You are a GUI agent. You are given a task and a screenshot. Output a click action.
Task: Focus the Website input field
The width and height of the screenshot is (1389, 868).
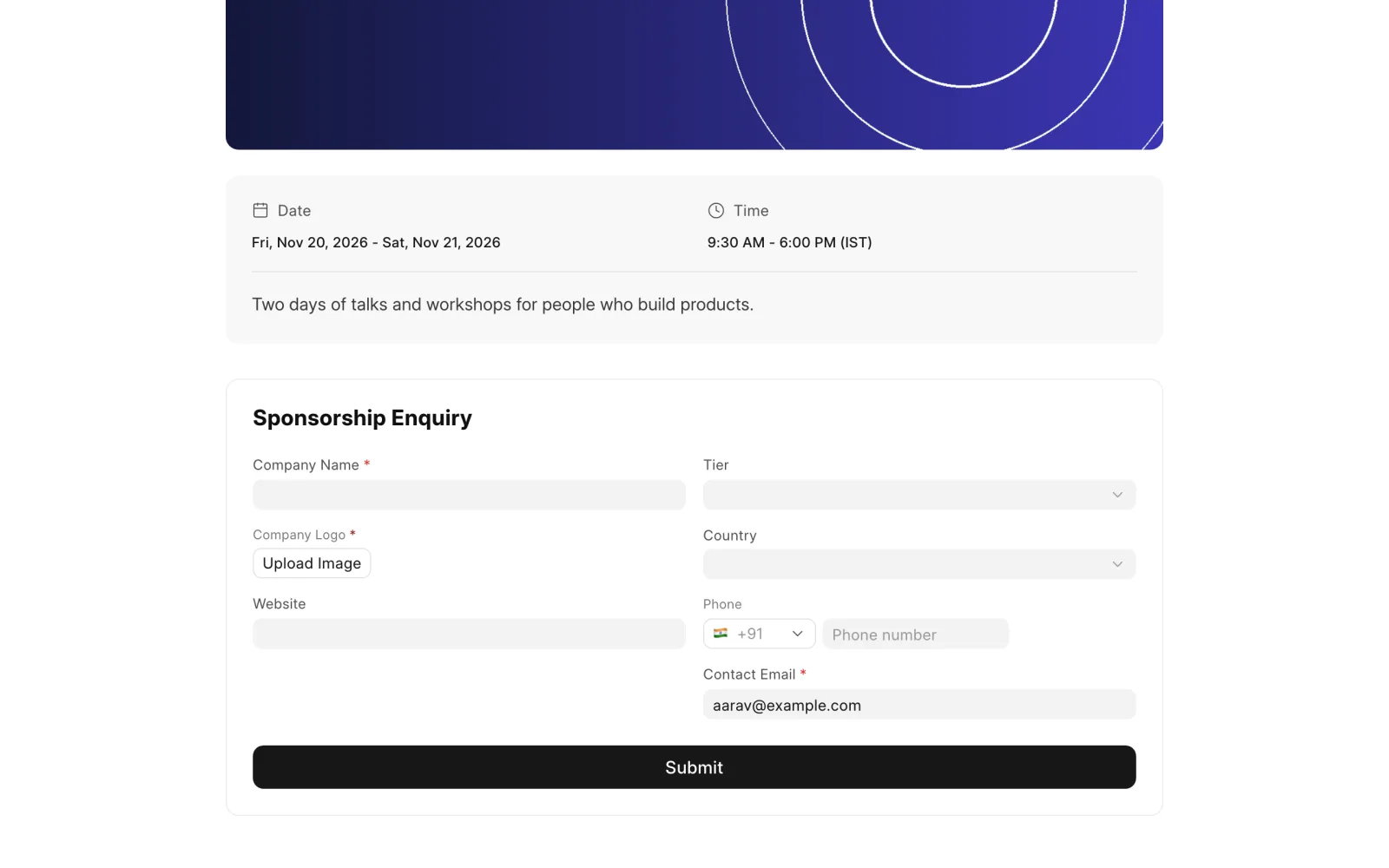point(469,634)
